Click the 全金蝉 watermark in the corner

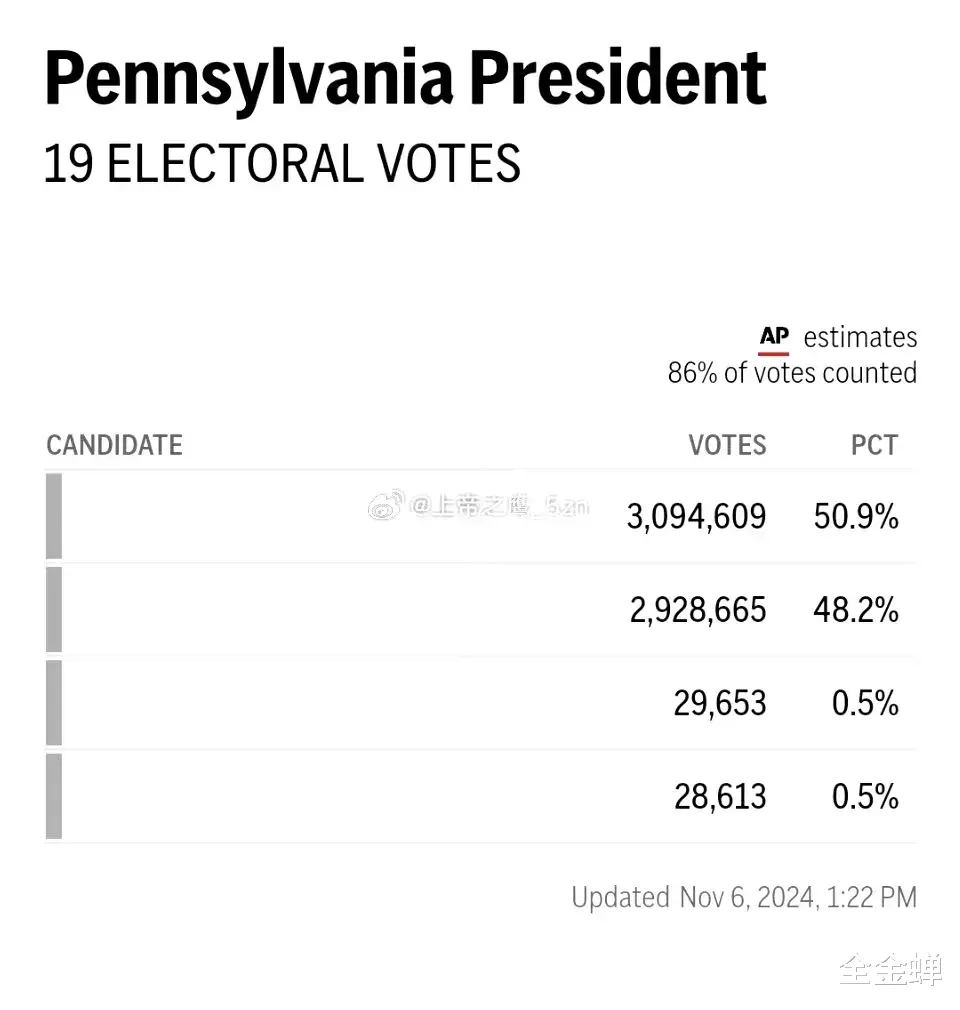pos(890,969)
